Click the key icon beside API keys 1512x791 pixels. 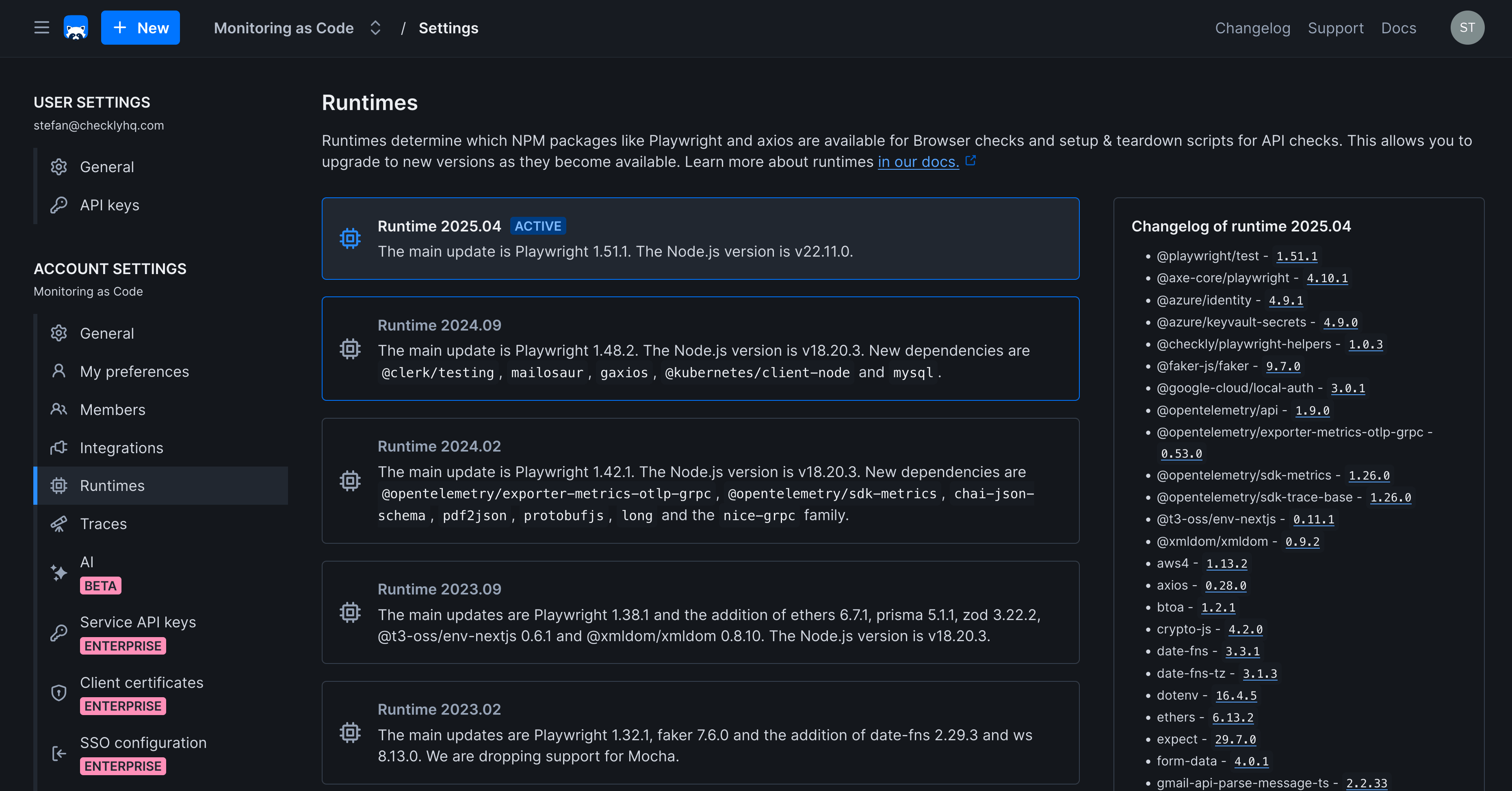coord(58,205)
